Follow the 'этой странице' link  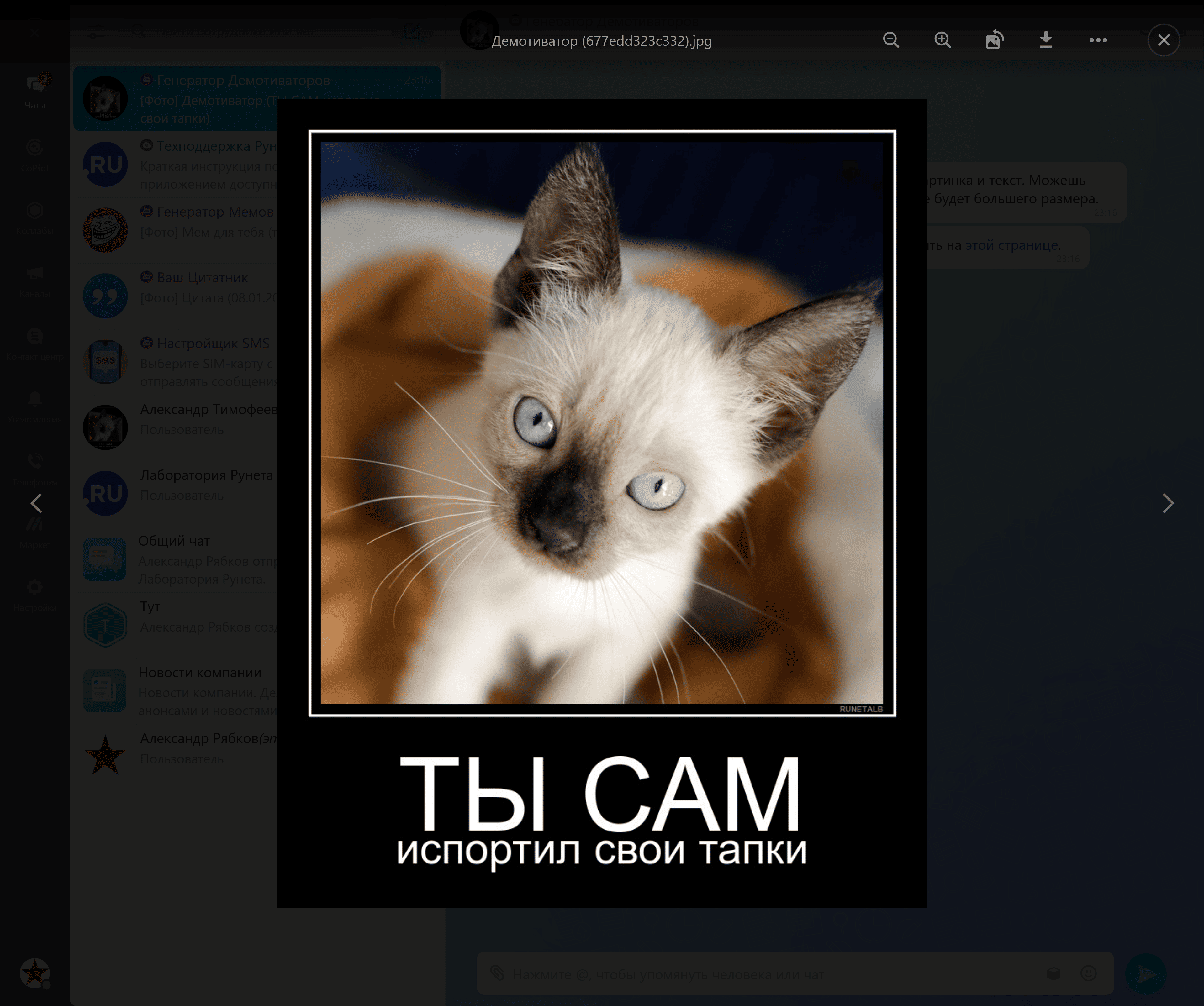coord(1012,245)
